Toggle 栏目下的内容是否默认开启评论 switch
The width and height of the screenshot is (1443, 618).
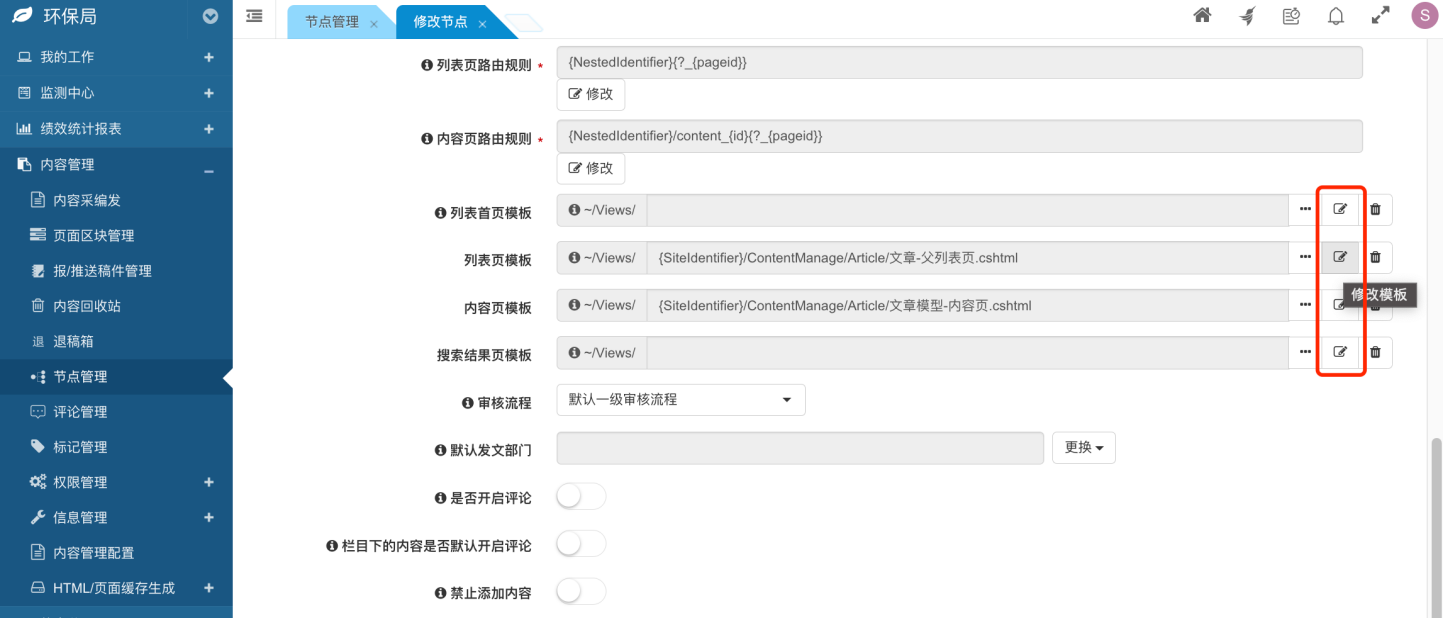(581, 544)
